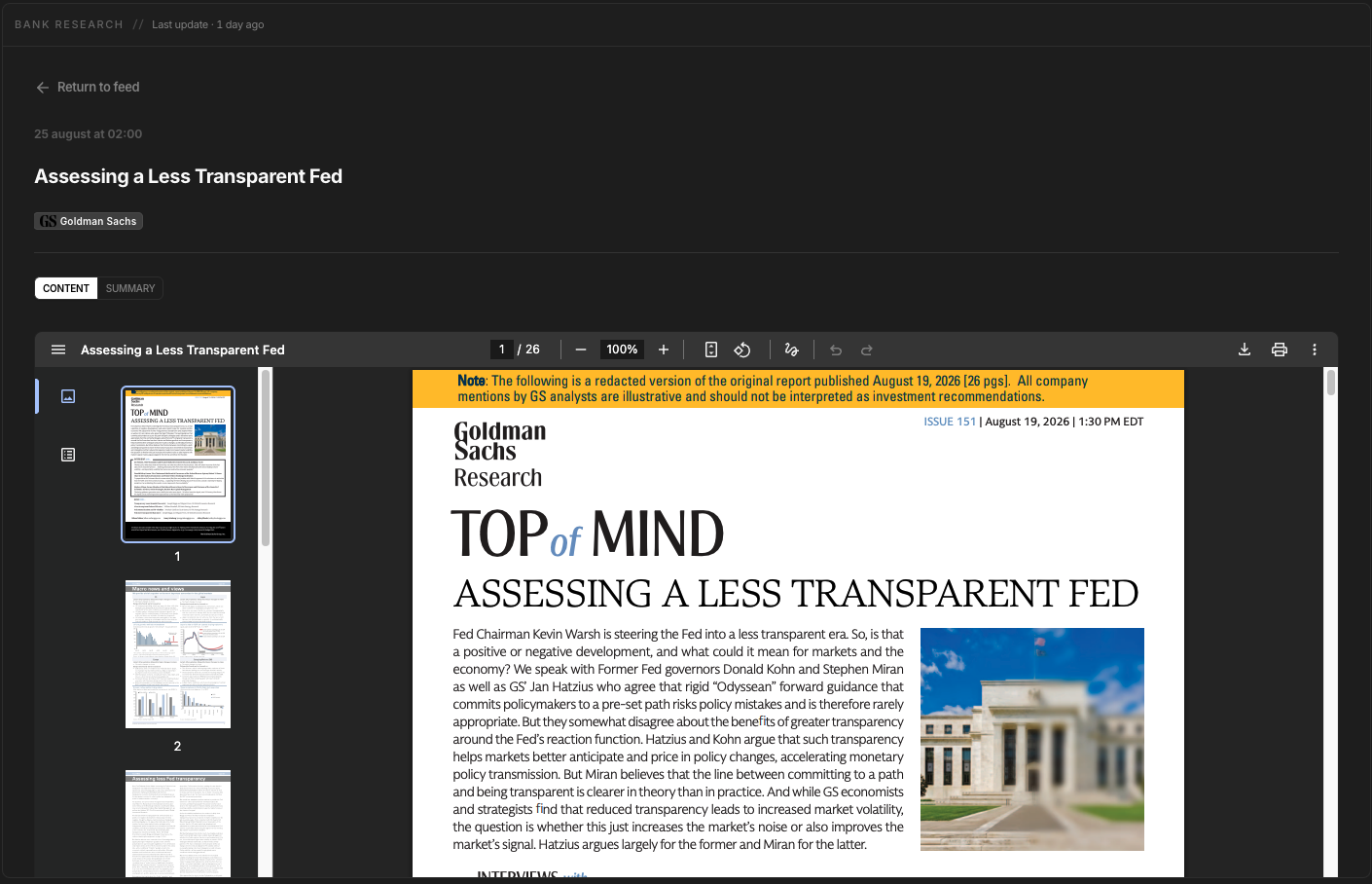
Task: Click the thumbnail panel scrollbar
Action: (265, 458)
